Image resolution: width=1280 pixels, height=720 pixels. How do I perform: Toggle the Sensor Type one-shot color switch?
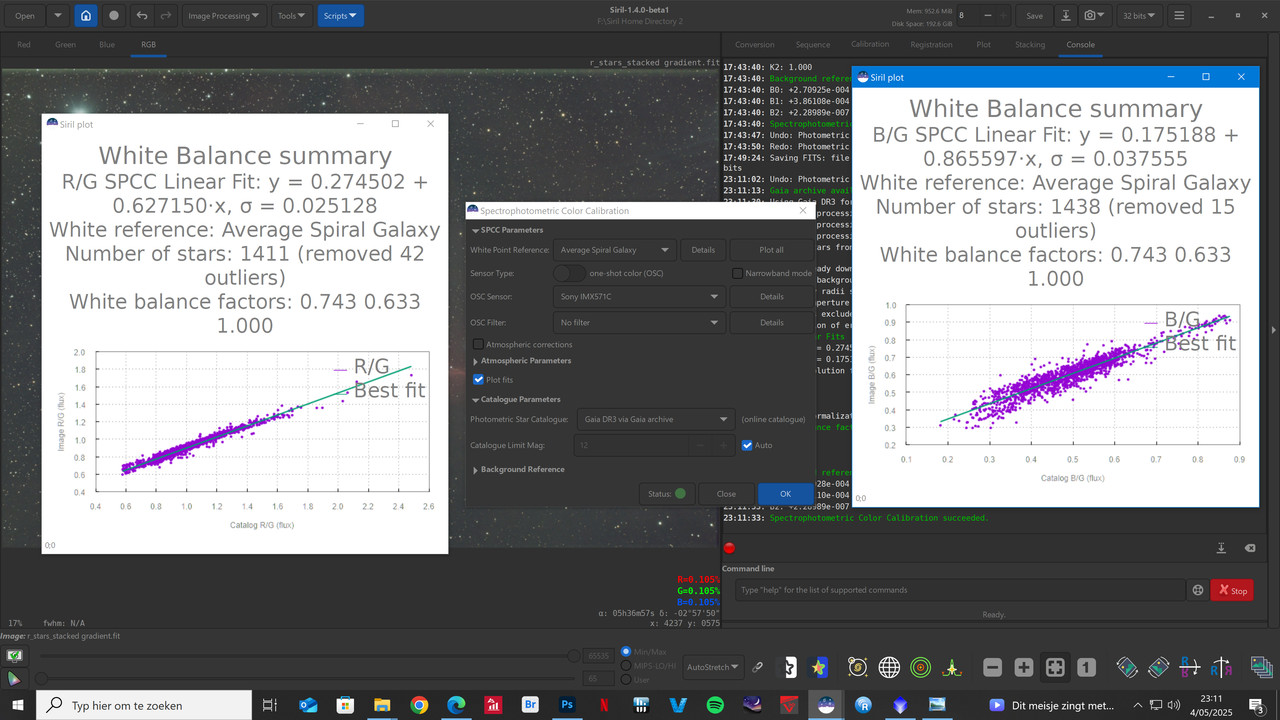point(569,273)
